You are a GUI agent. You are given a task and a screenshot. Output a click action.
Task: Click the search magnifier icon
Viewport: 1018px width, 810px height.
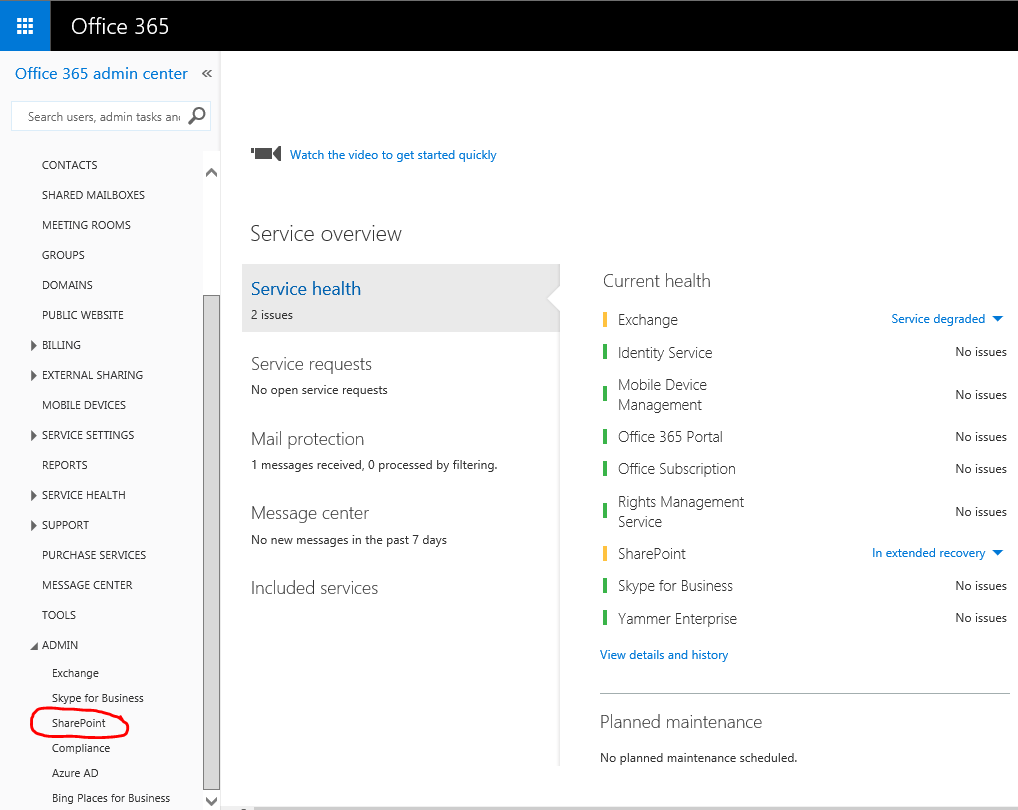197,116
